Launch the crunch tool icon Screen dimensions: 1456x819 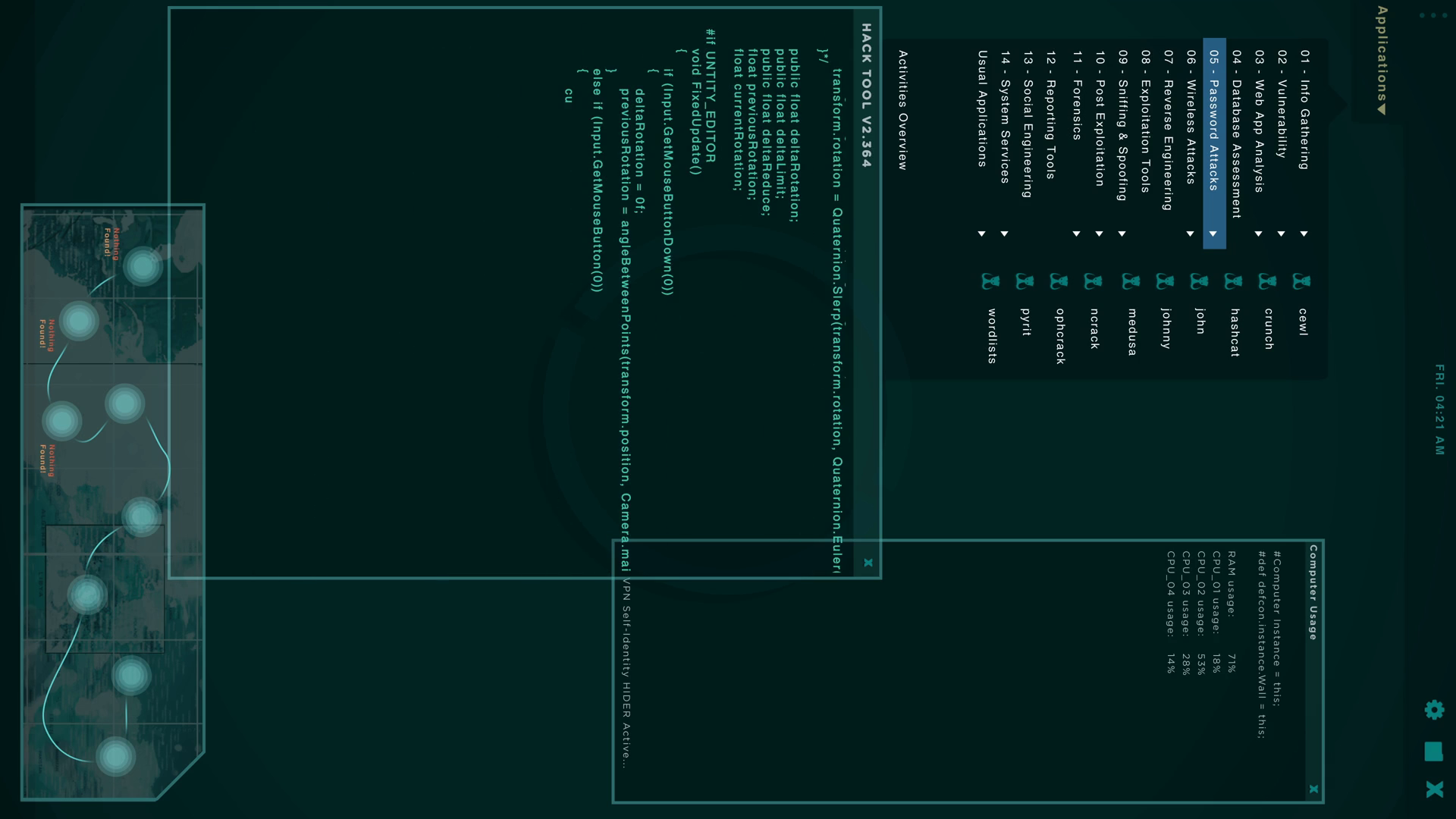[1267, 282]
